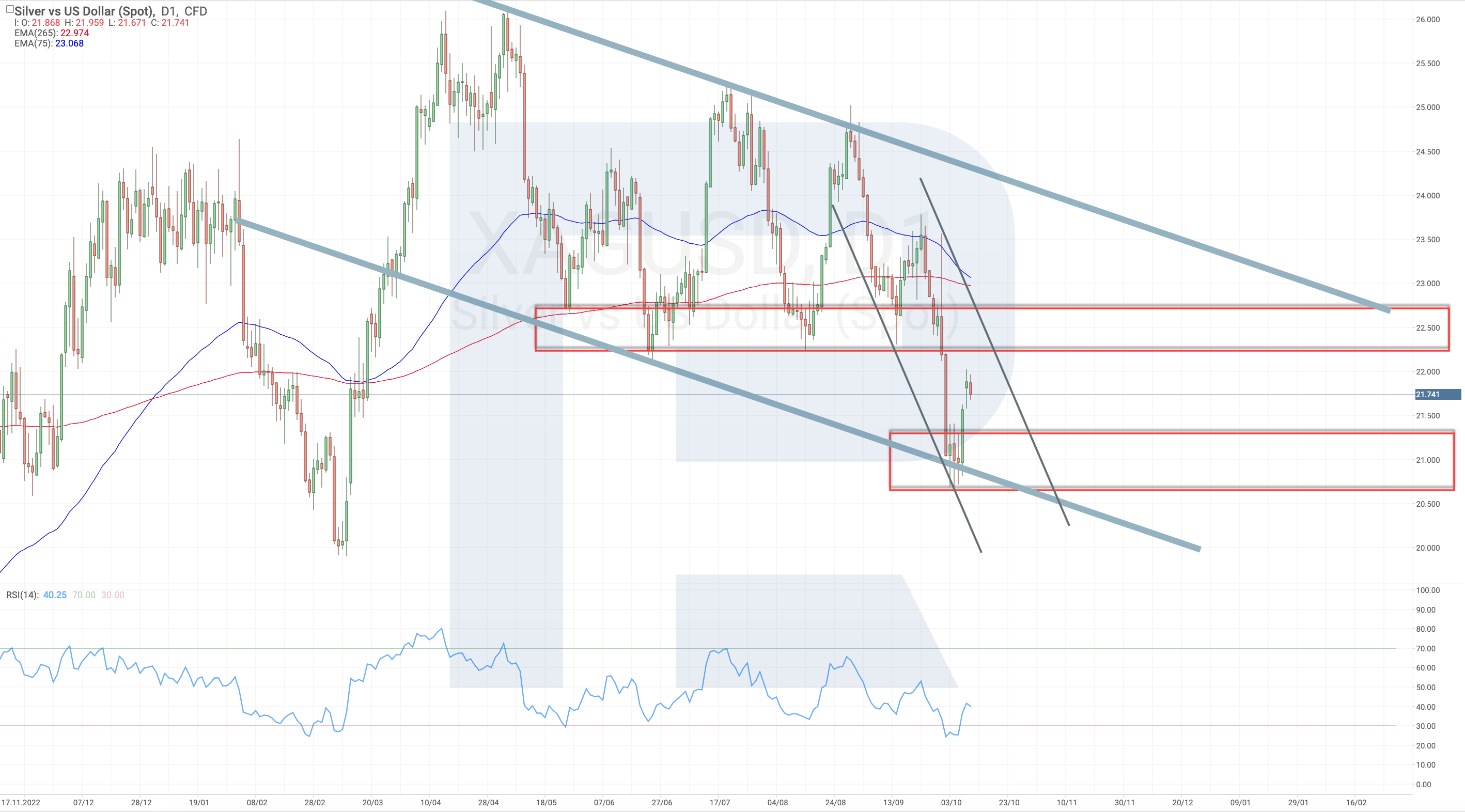Click the open price value 21.868

45,23
